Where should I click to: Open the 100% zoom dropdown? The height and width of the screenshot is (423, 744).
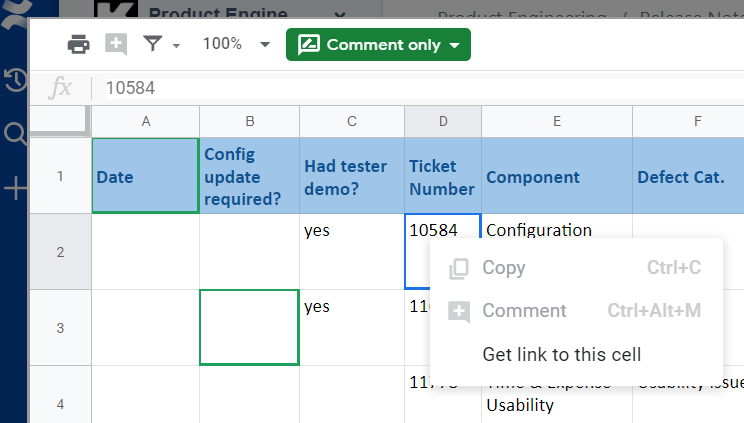236,44
